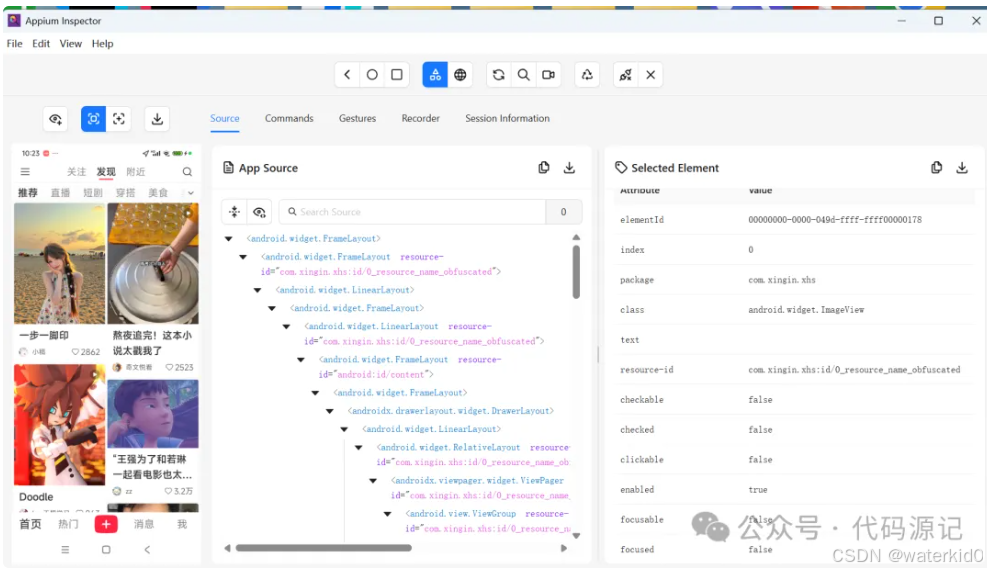Image resolution: width=987 pixels, height=573 pixels.
Task: Click the plug/detach session icon
Action: [x=626, y=75]
